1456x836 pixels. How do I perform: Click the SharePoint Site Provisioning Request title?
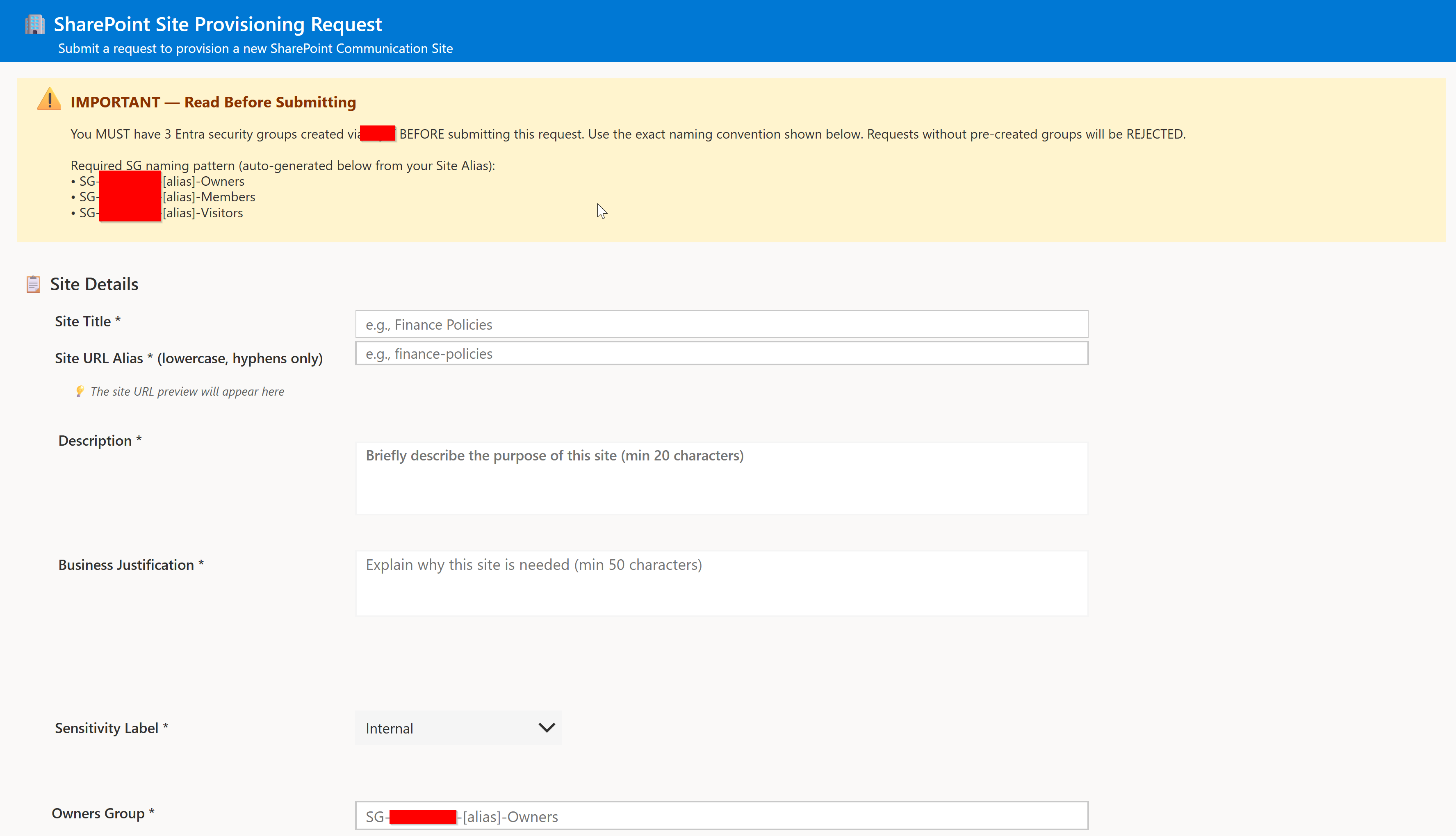pyautogui.click(x=218, y=24)
